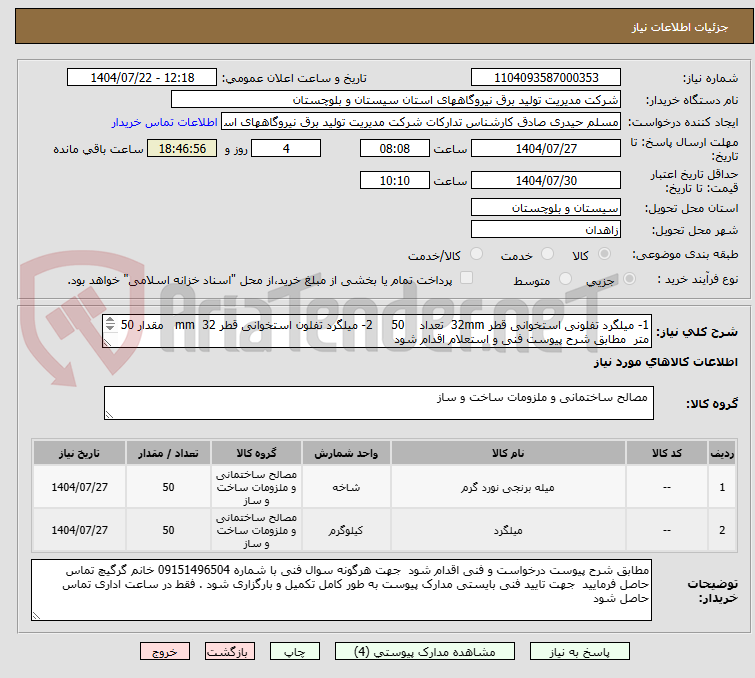This screenshot has width=755, height=678.
Task: Open 'اطلاعات تماس خریدار' link
Action: 165,122
